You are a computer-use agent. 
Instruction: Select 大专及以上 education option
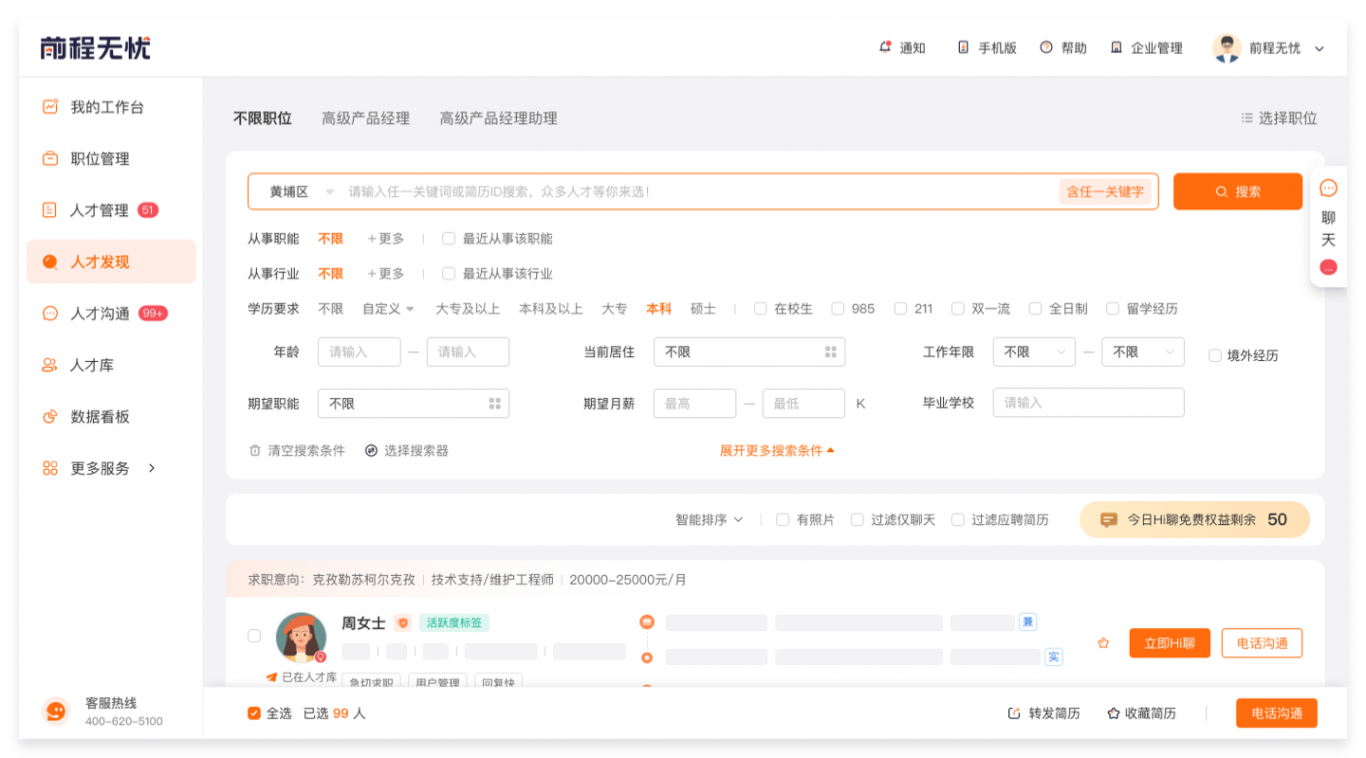(467, 309)
